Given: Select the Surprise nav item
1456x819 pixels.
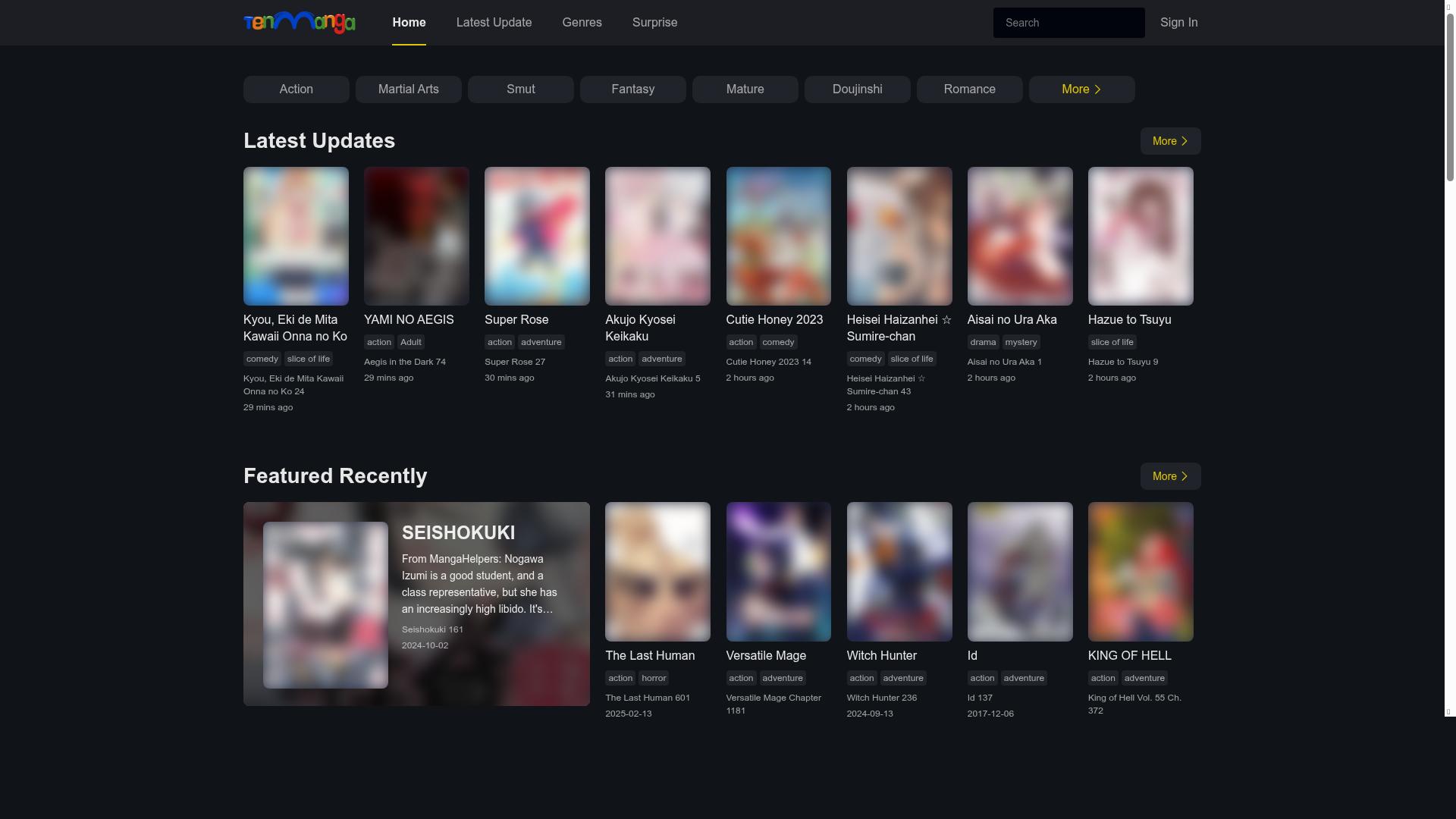Looking at the screenshot, I should click(x=654, y=23).
